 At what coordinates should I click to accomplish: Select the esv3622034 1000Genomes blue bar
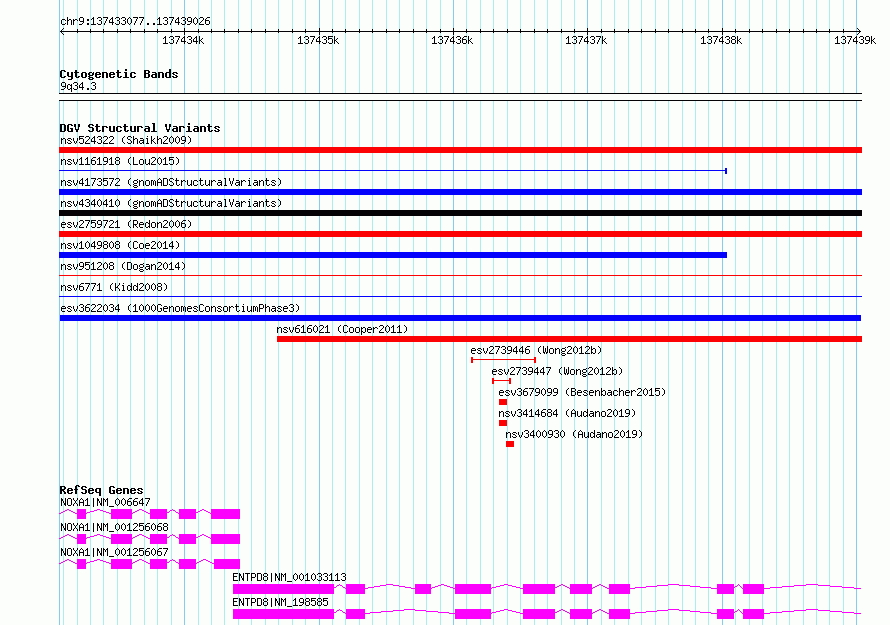tap(460, 318)
